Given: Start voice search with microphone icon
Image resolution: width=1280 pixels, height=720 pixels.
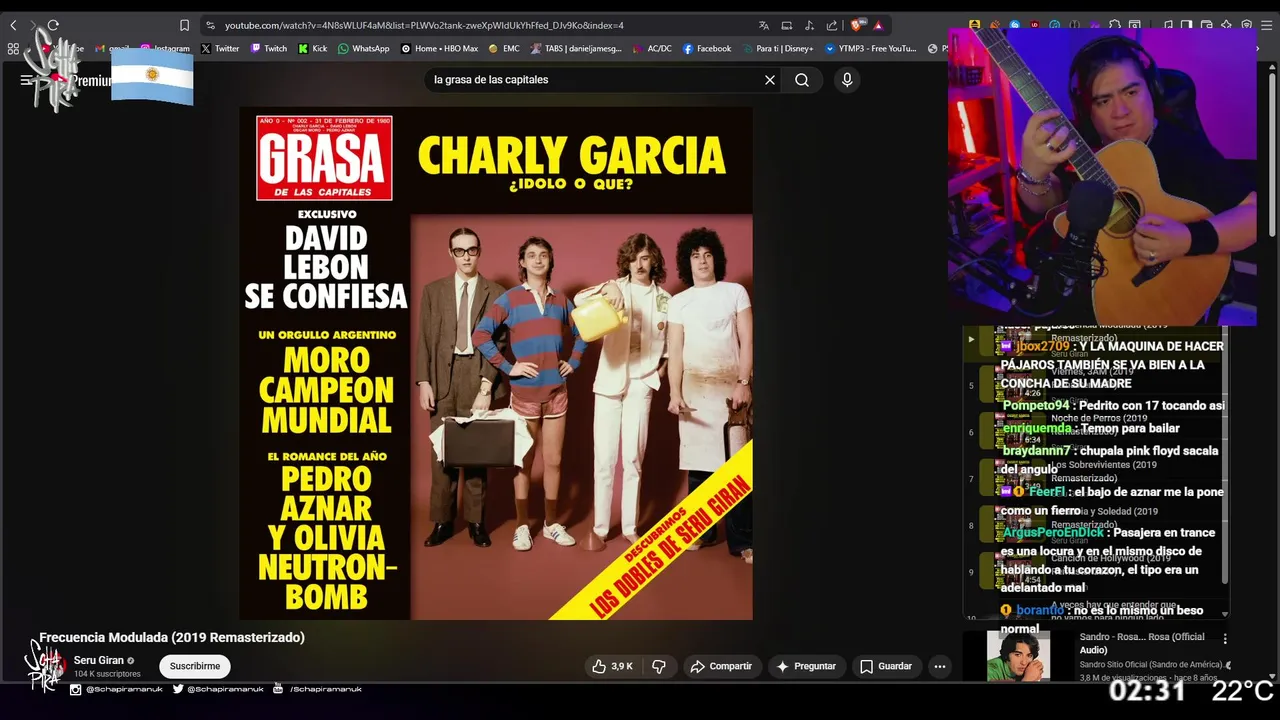Looking at the screenshot, I should 847,80.
